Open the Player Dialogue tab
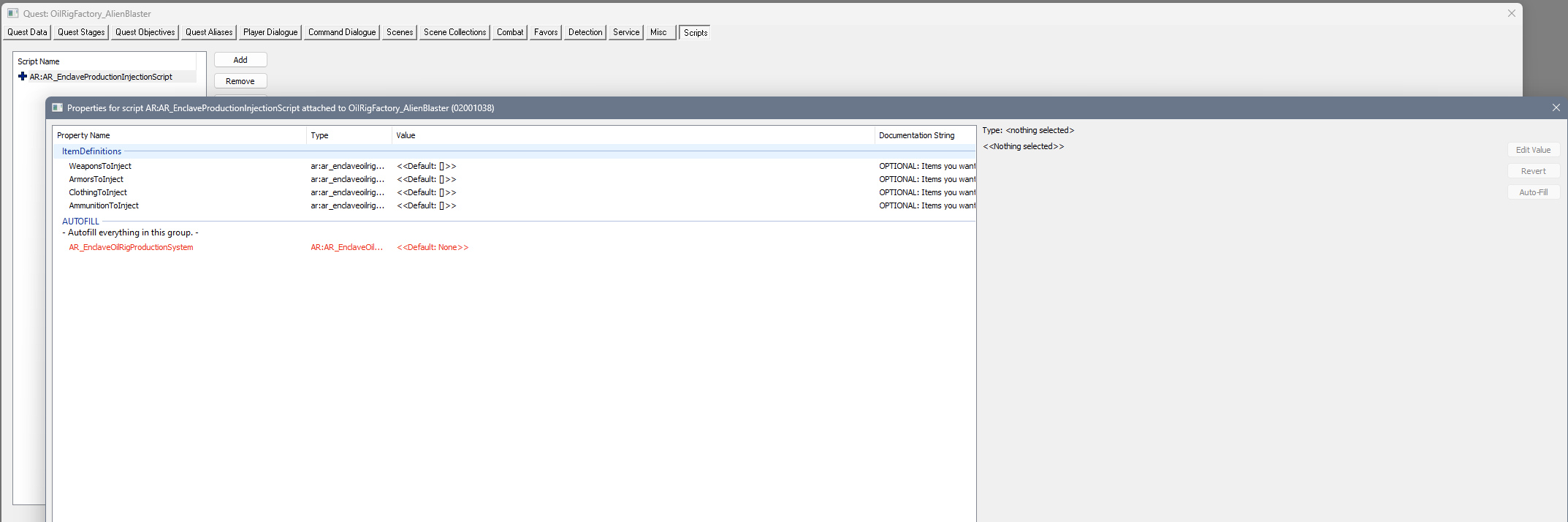Screen dimensions: 1568x522 [270, 32]
